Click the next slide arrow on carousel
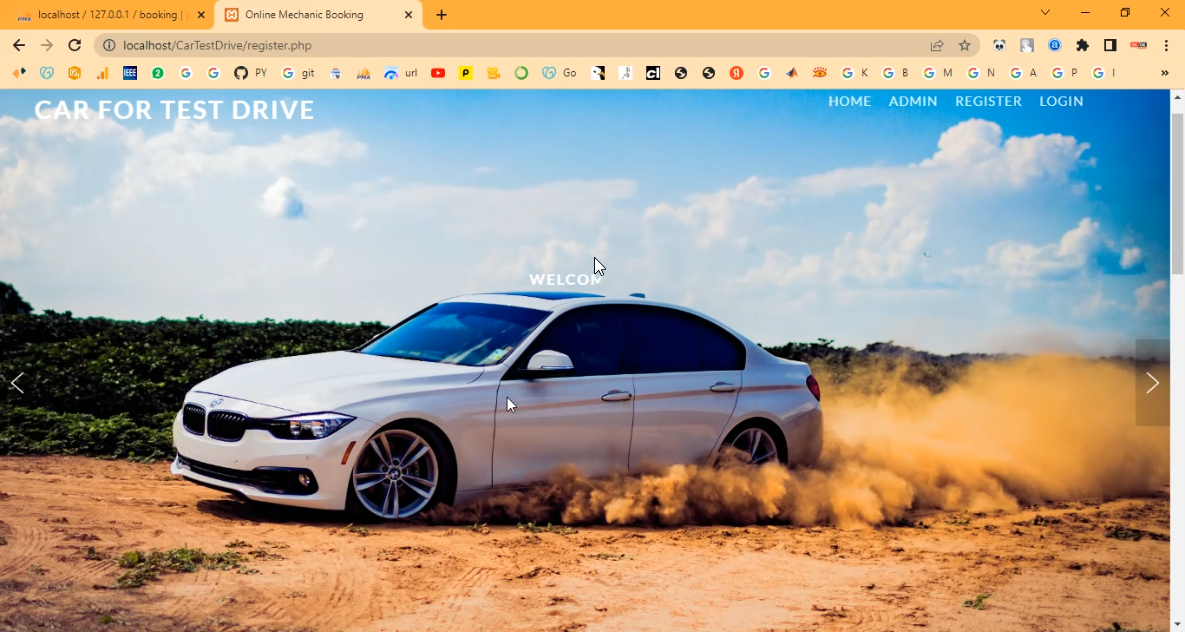The image size is (1185, 632). click(x=1152, y=383)
